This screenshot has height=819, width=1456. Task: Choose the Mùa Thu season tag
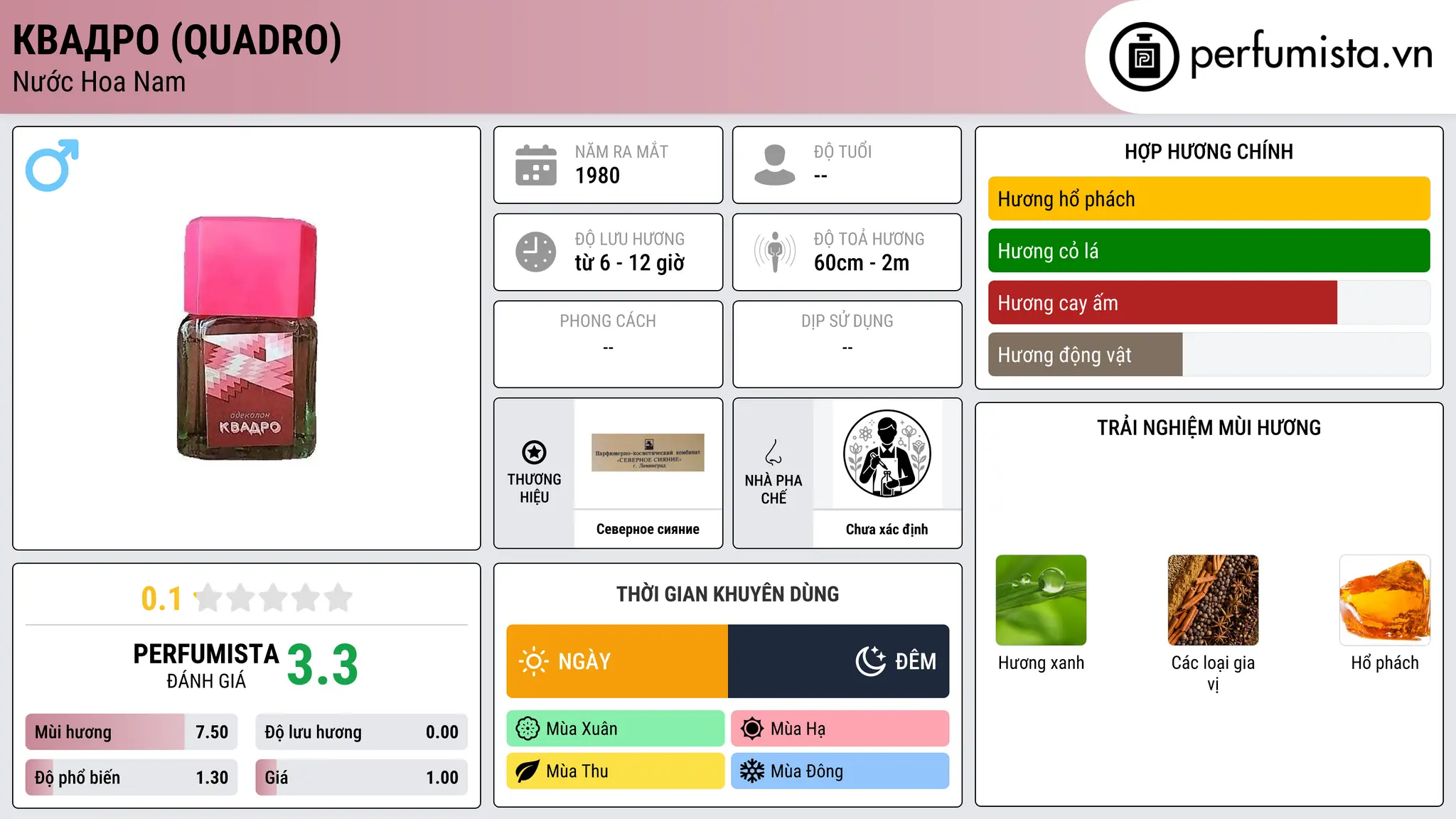pos(616,771)
